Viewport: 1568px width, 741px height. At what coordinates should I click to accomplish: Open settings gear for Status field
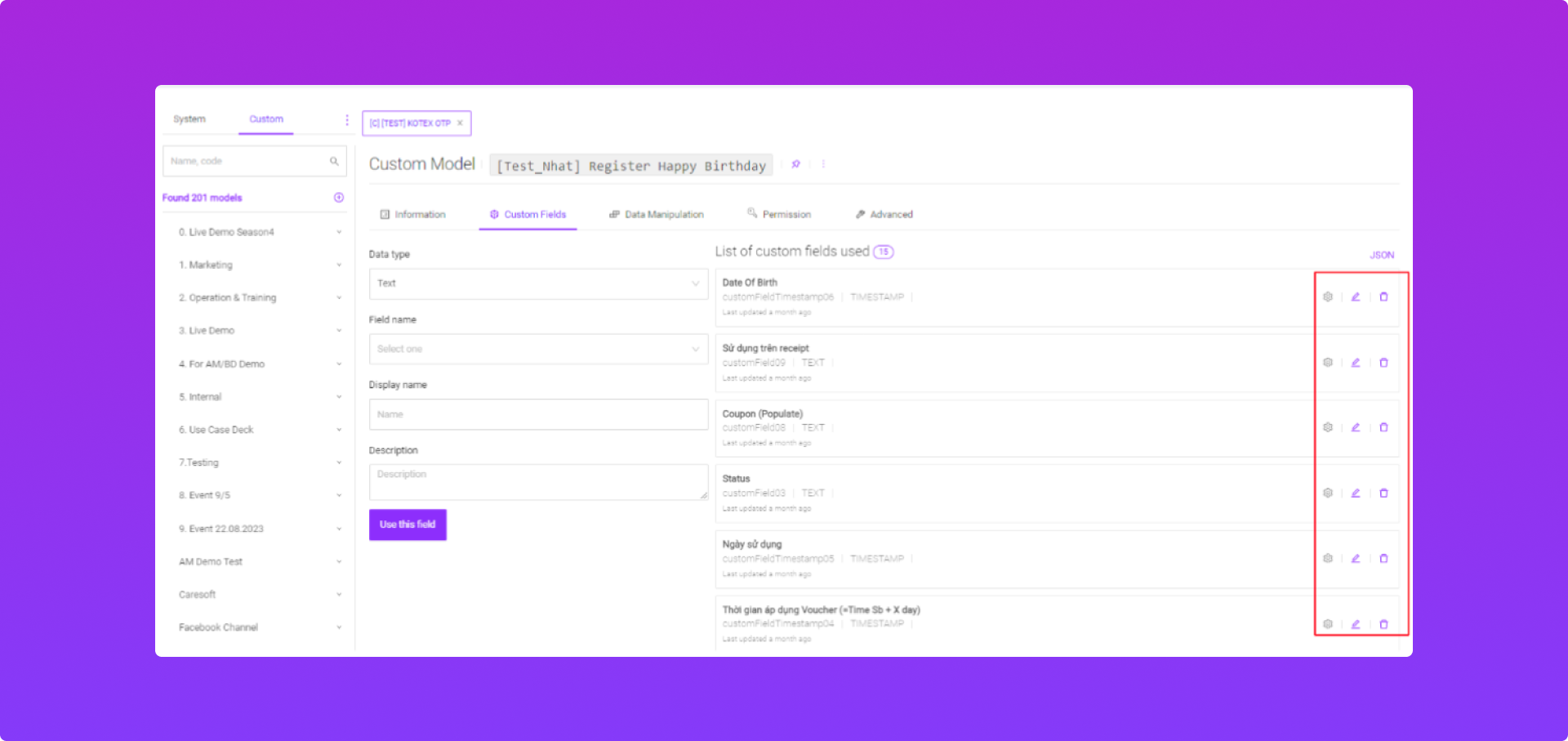1328,493
